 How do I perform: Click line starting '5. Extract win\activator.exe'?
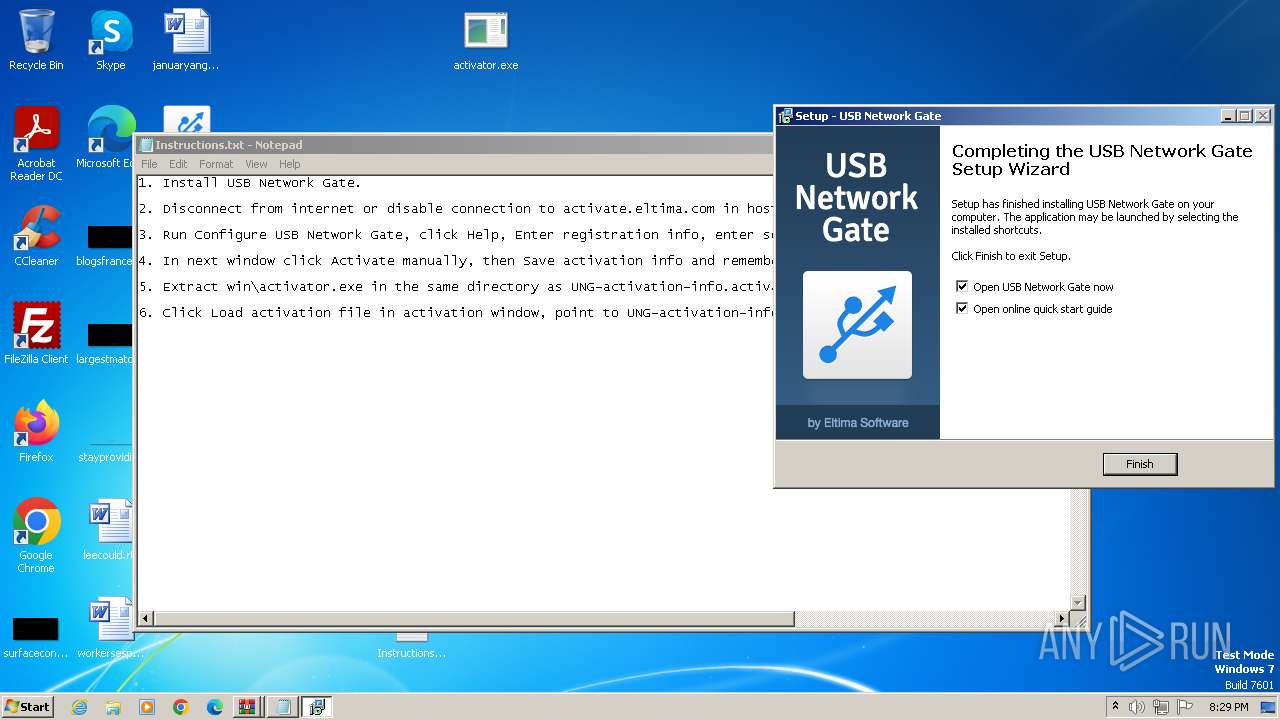coord(455,287)
